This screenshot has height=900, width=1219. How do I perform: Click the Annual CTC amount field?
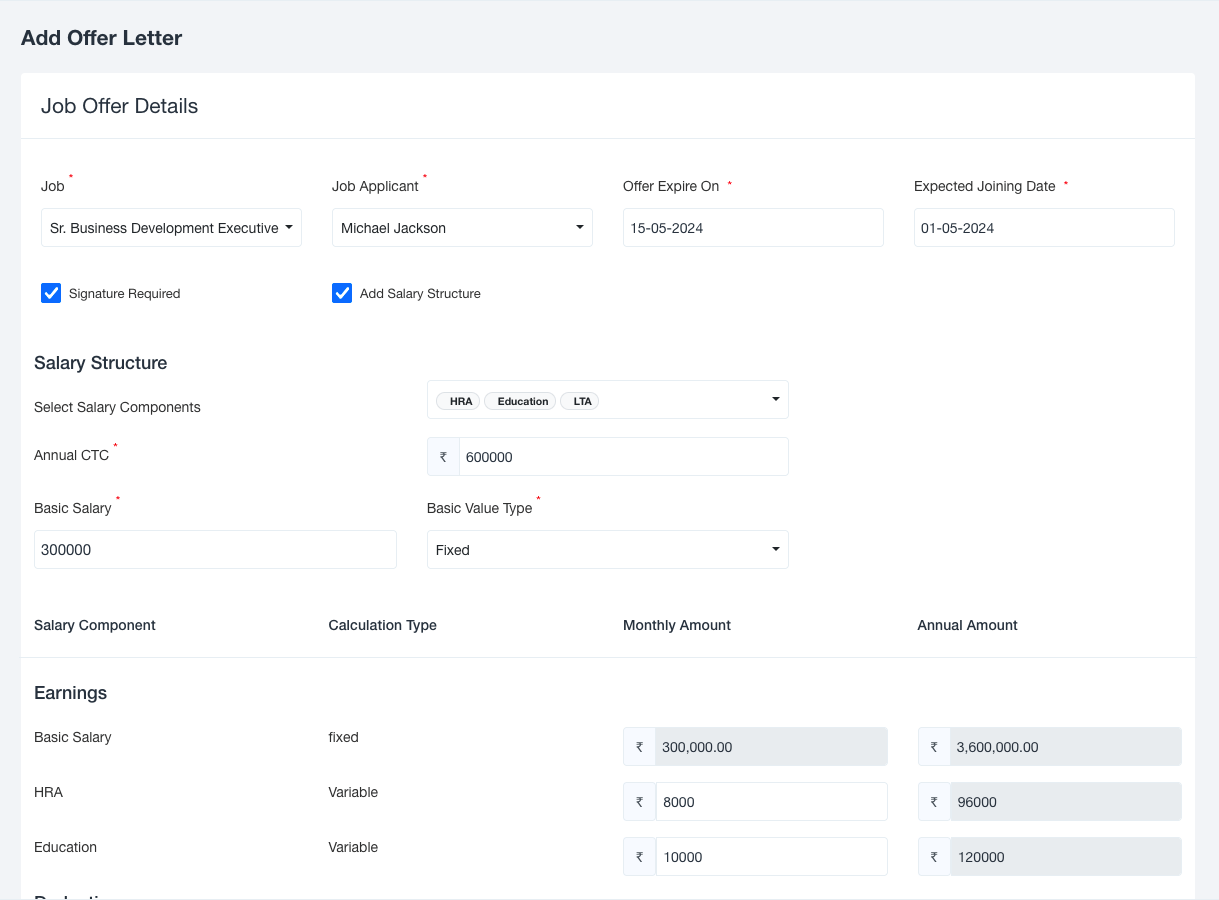[x=623, y=457]
